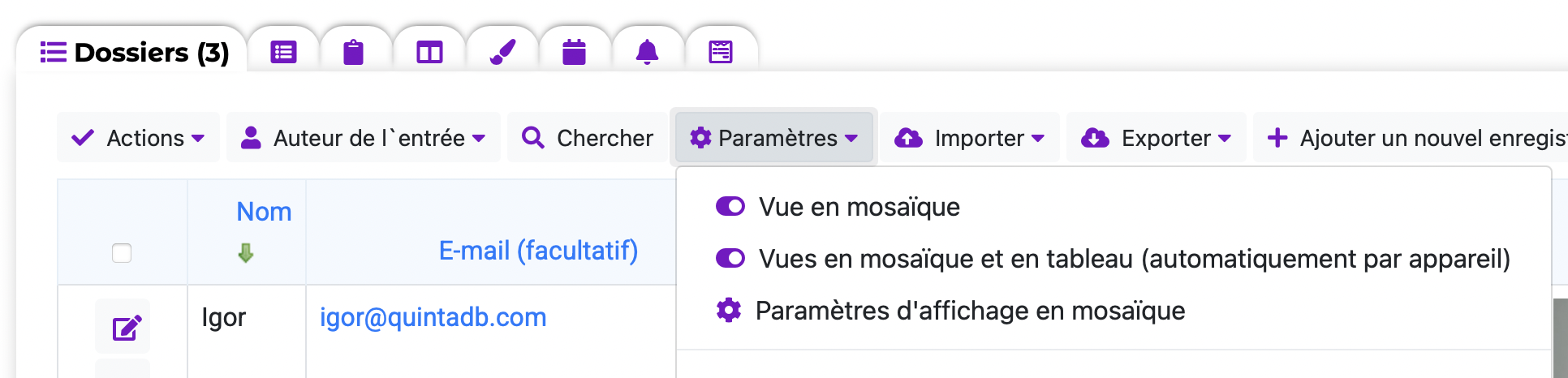Screen dimensions: 1568x378
Task: Open the calendar tab icon
Action: click(x=574, y=53)
